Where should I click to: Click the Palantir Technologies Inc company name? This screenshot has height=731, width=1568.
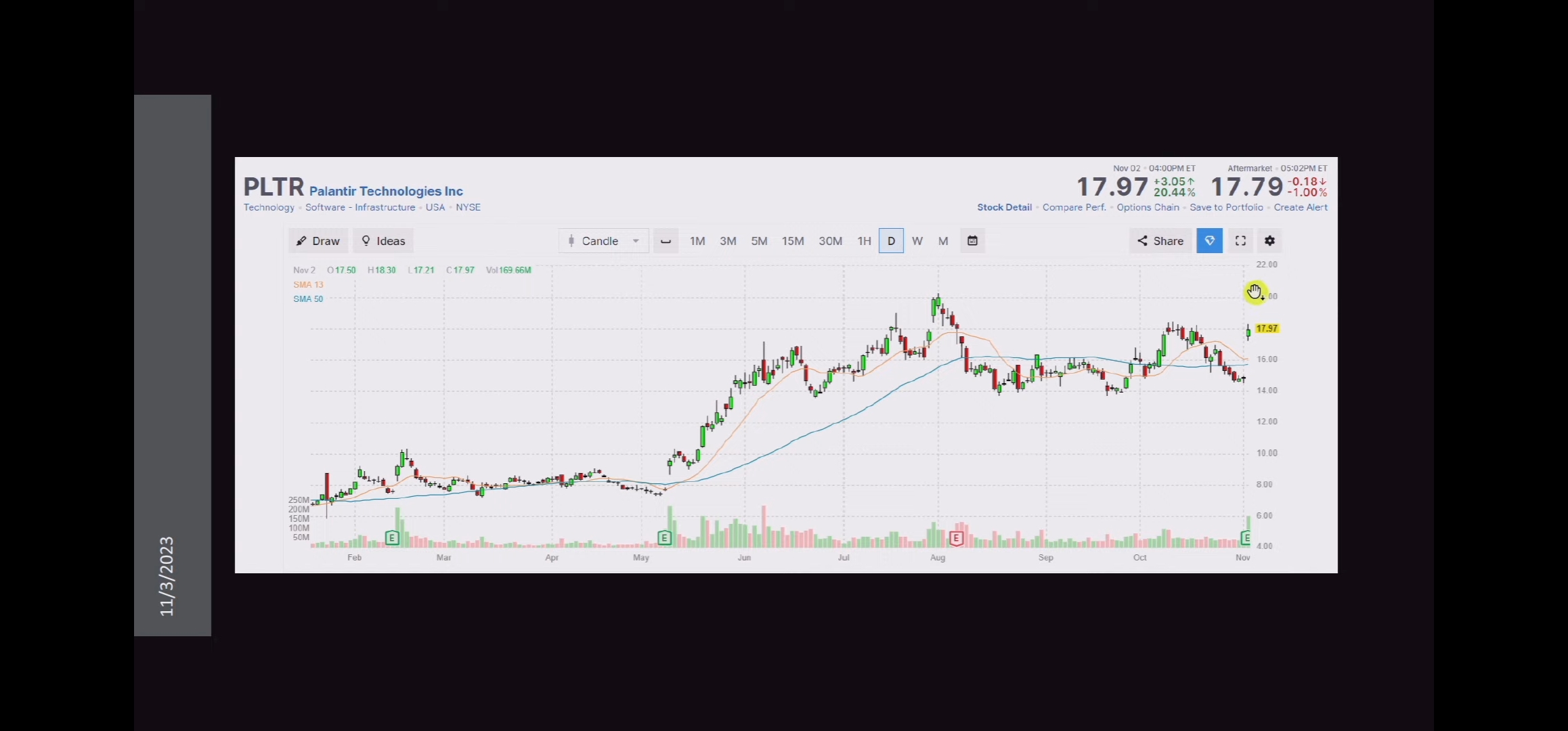tap(386, 192)
